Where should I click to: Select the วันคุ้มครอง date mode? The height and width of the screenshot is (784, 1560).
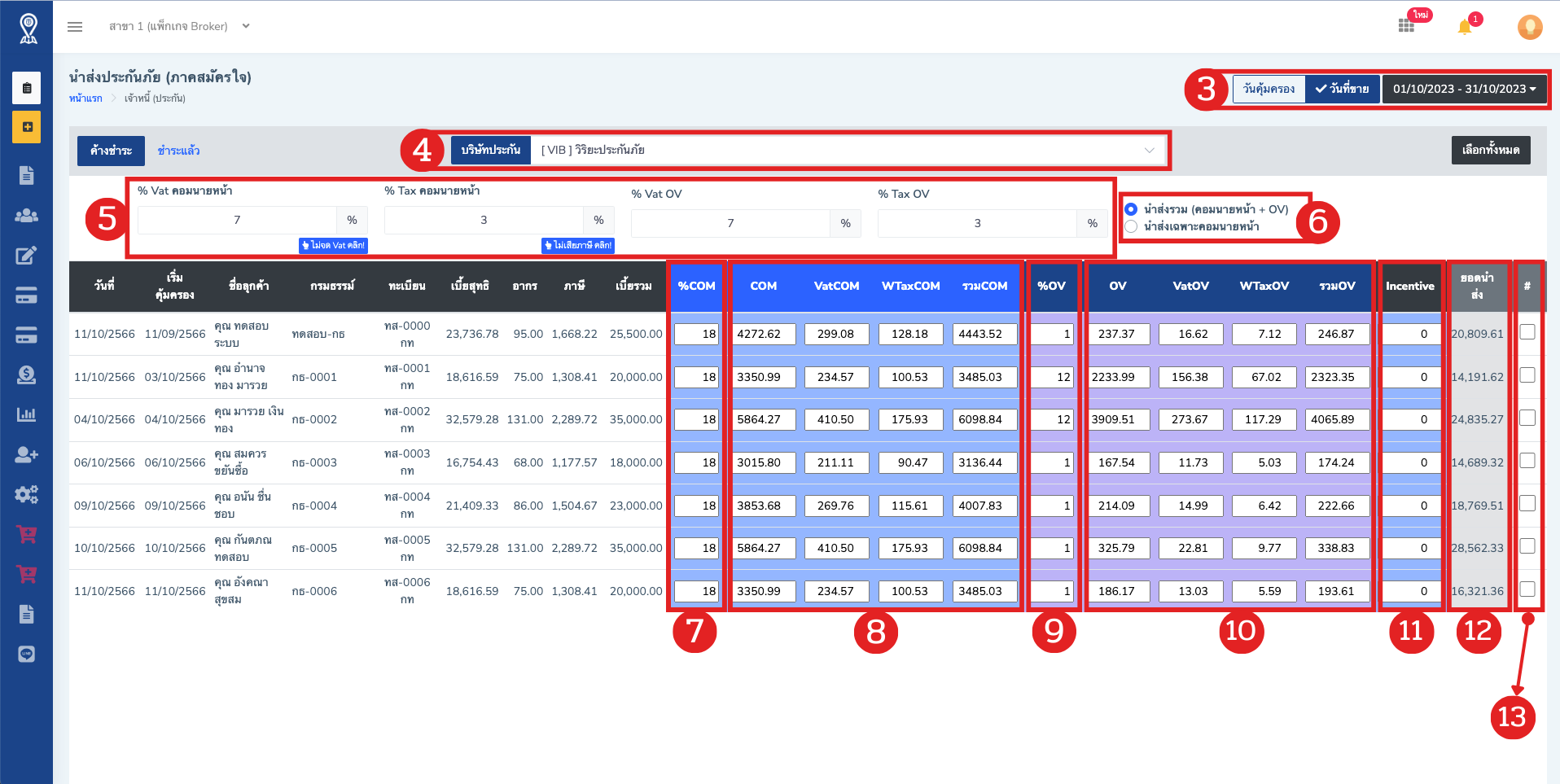click(x=1269, y=89)
